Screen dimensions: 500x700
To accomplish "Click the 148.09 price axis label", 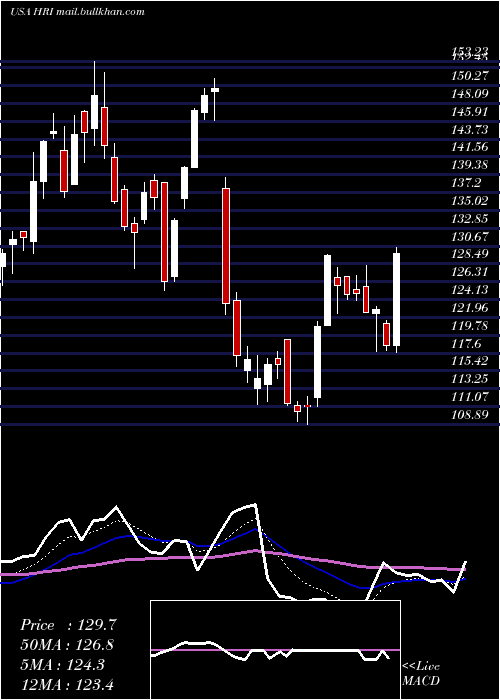I will tap(469, 94).
